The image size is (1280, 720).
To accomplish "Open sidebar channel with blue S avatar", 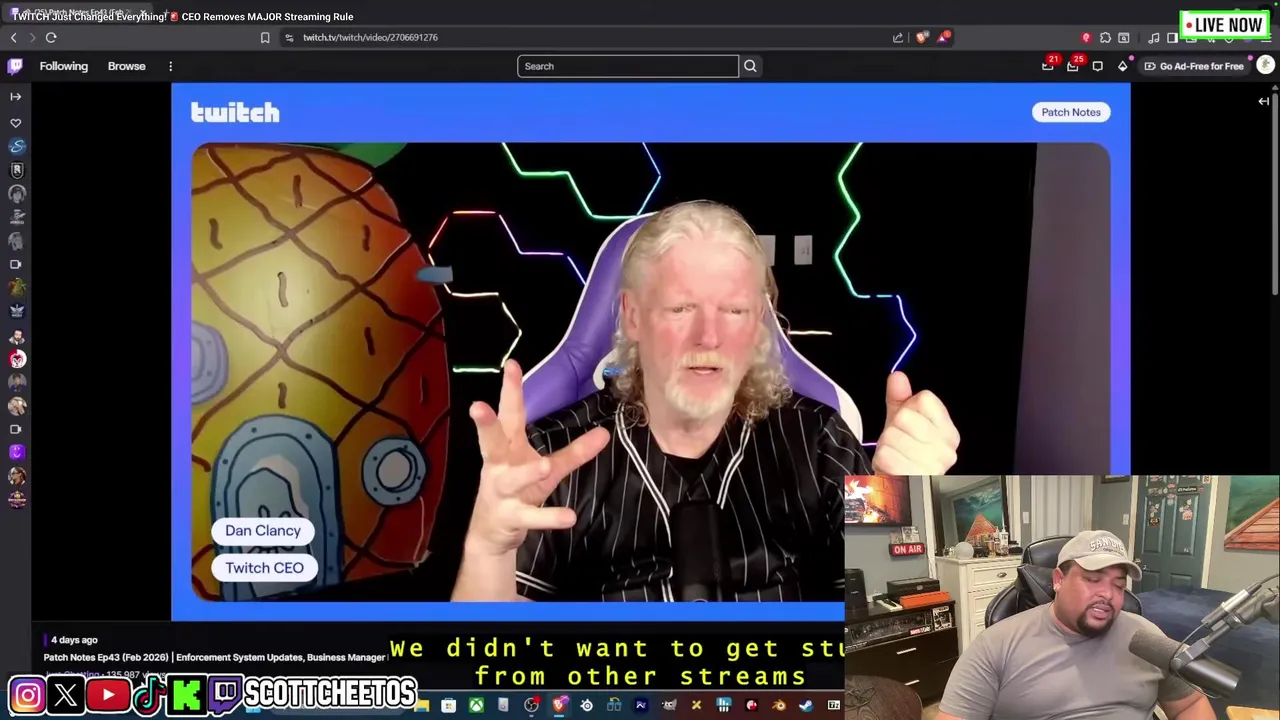I will tap(16, 146).
